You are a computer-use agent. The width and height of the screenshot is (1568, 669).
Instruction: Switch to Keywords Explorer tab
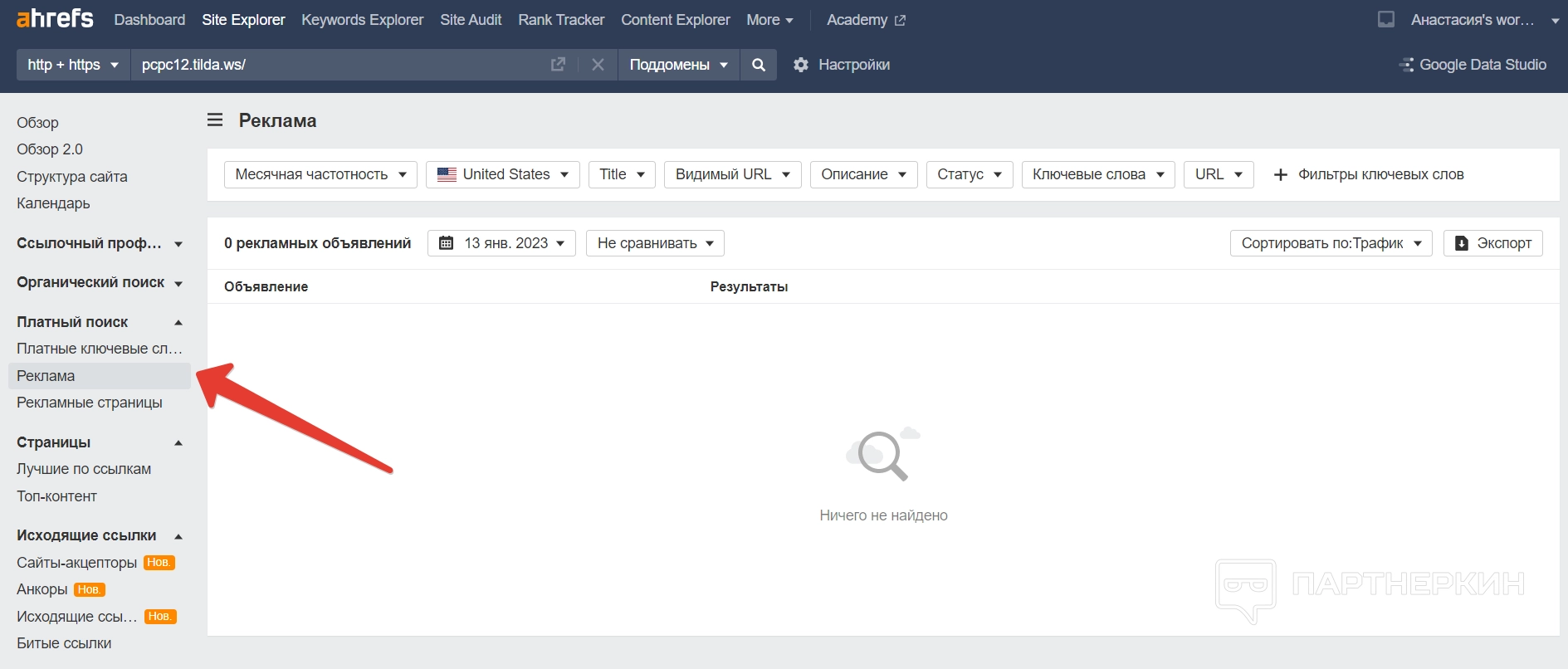(x=362, y=20)
